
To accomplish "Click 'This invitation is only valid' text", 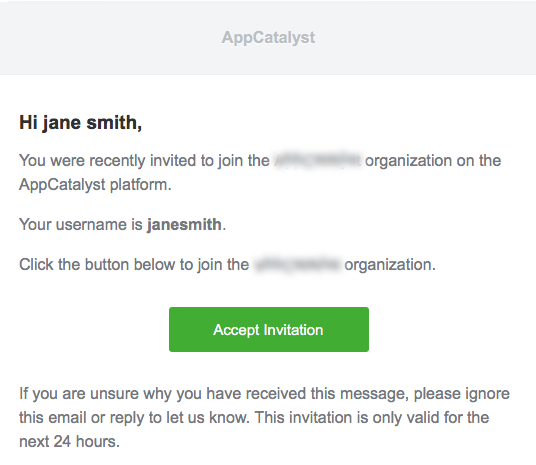I will tap(347, 417).
